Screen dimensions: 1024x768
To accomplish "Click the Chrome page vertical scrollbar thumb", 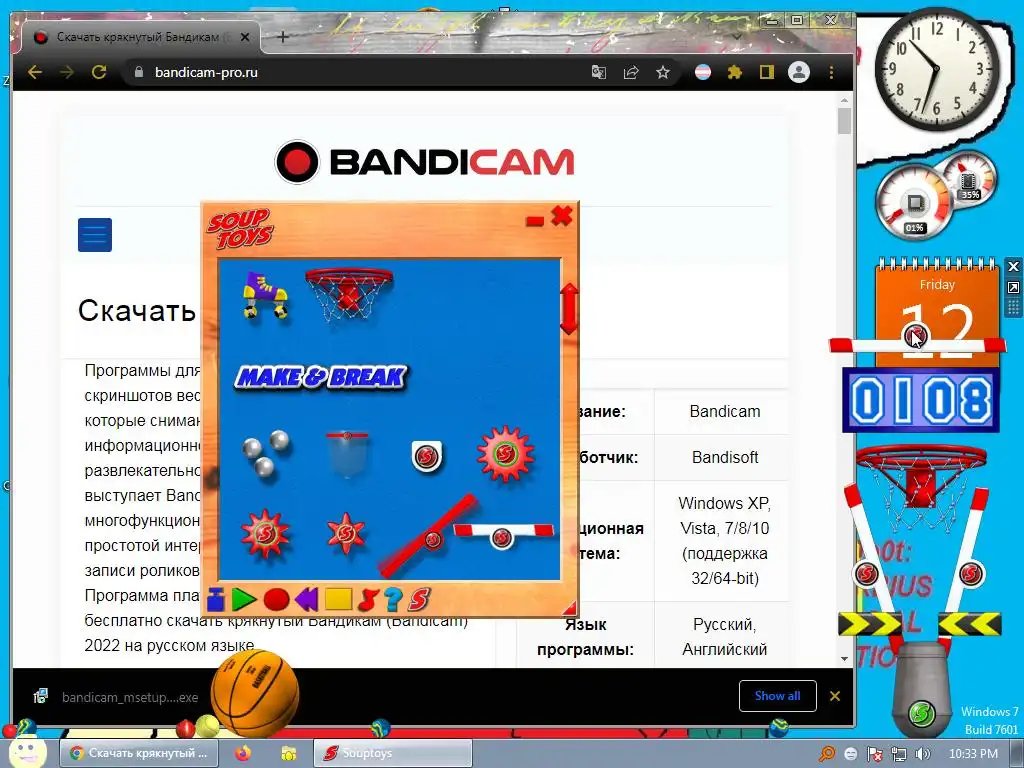I will pyautogui.click(x=844, y=120).
